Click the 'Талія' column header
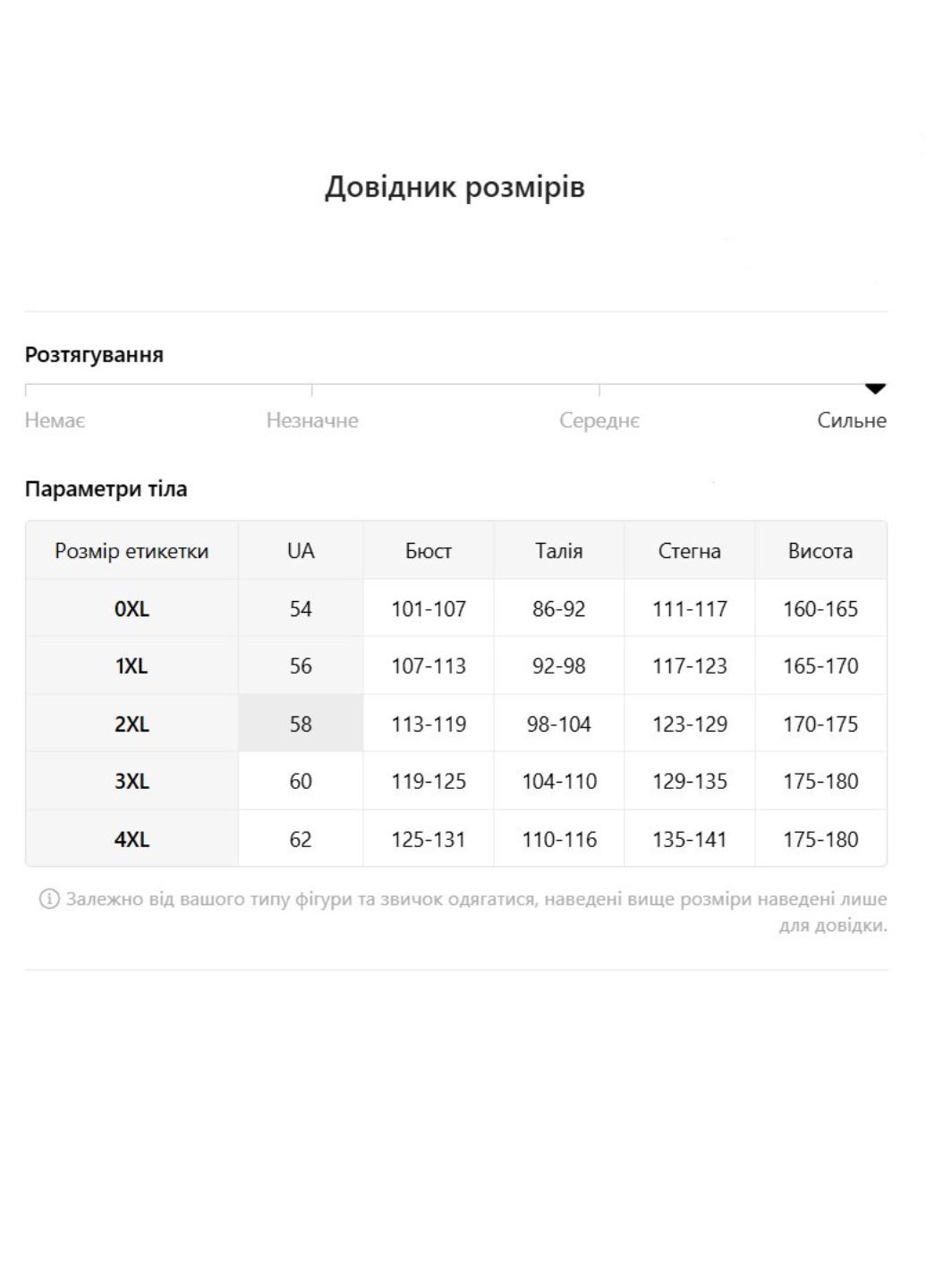Image resolution: width=926 pixels, height=1288 pixels. point(558,551)
